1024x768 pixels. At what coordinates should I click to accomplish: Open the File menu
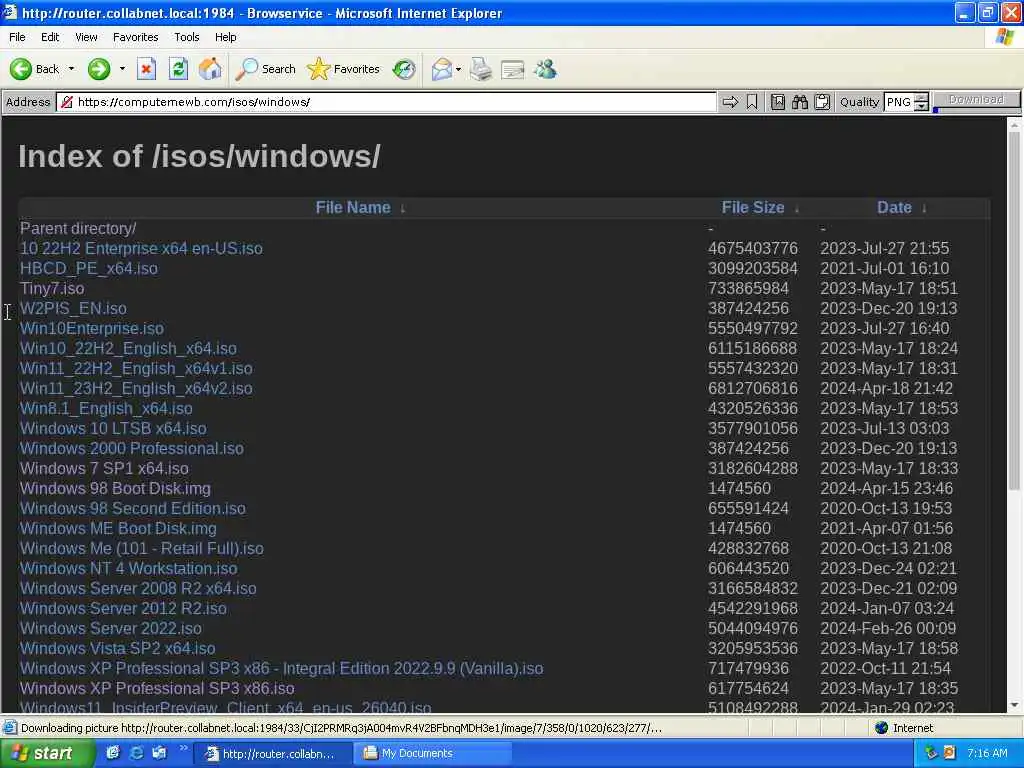coord(18,37)
